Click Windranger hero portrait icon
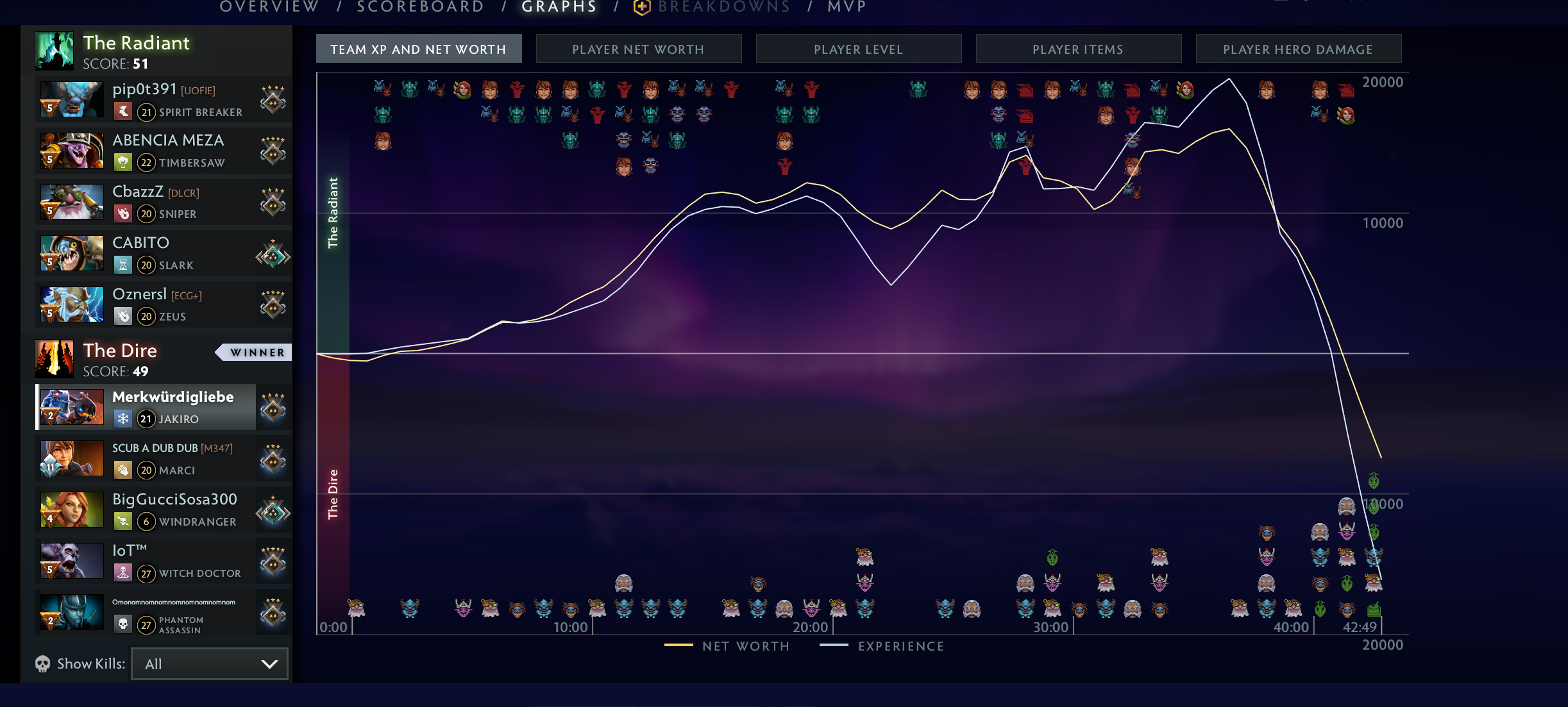Image resolution: width=1568 pixels, height=707 pixels. 71,510
